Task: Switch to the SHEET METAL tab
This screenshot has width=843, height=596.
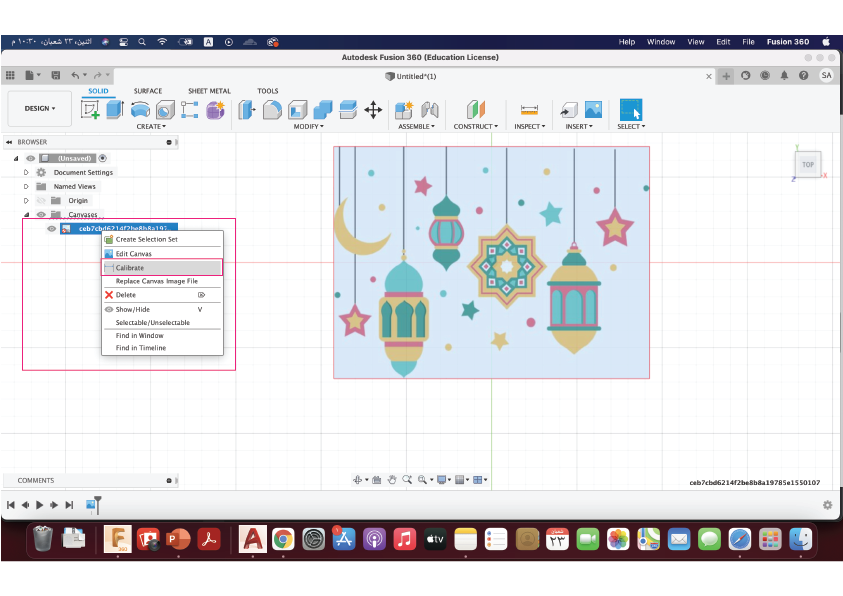Action: 209,91
